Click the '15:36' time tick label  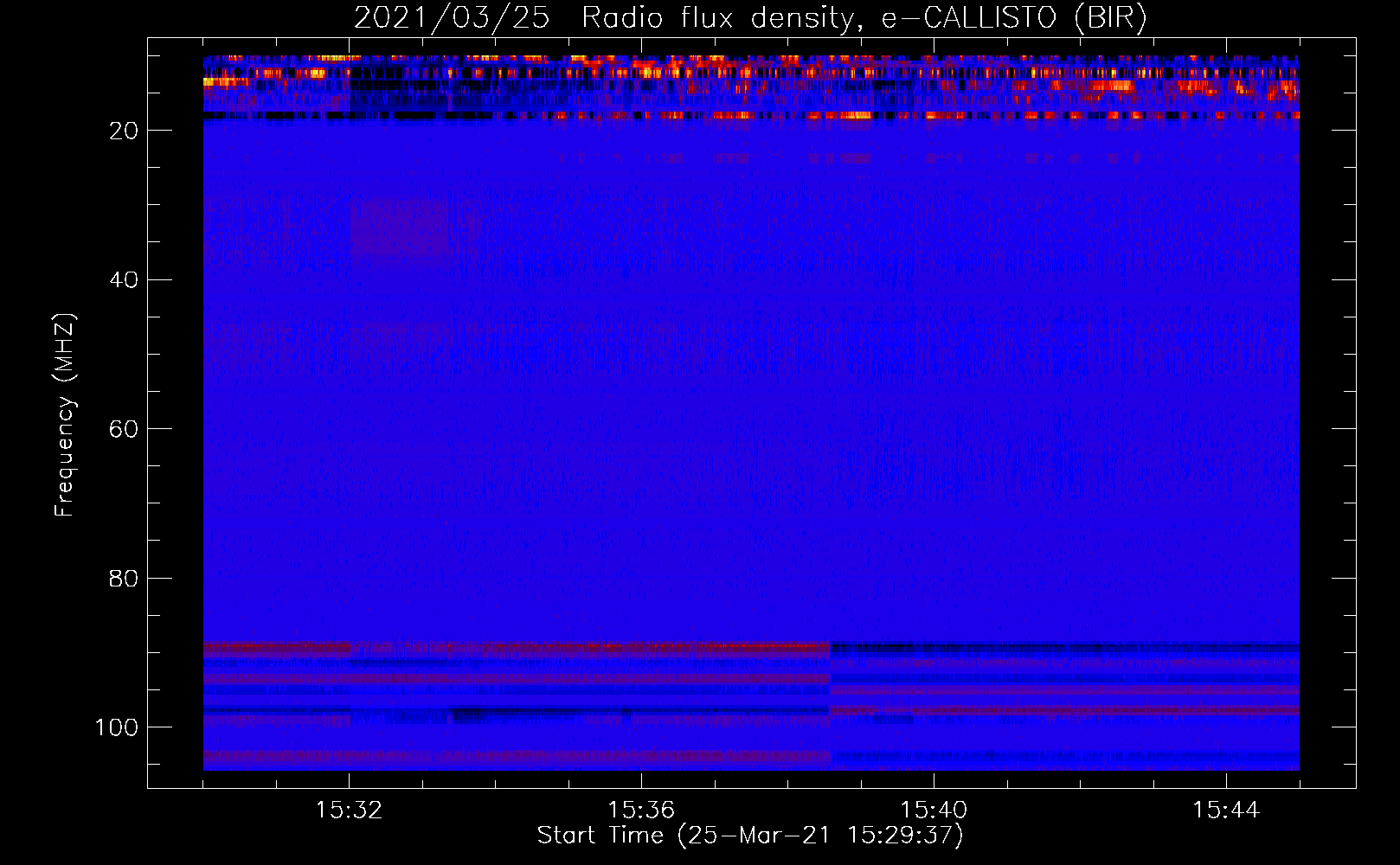point(641,811)
